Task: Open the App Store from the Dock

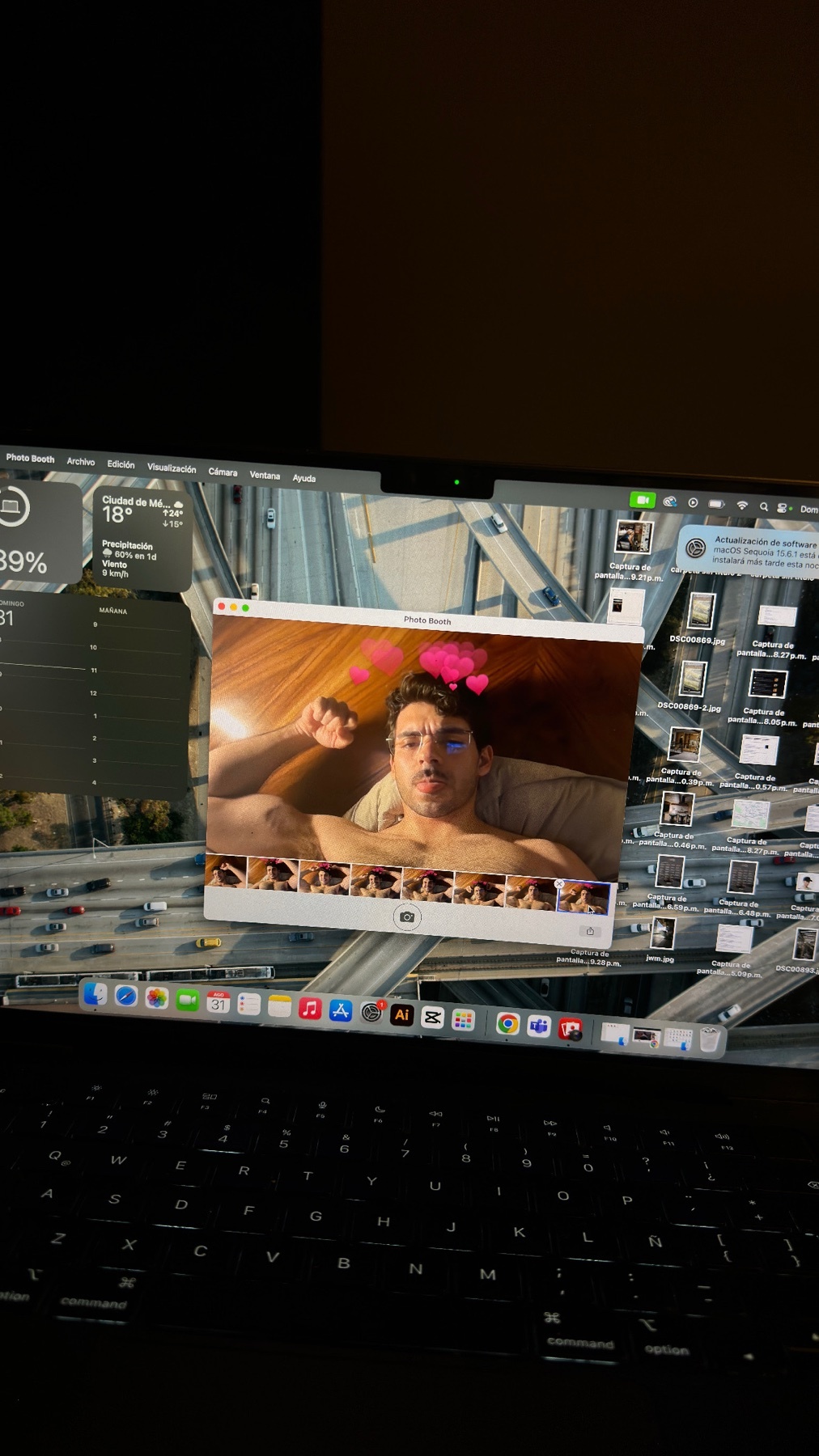Action: [x=341, y=1010]
